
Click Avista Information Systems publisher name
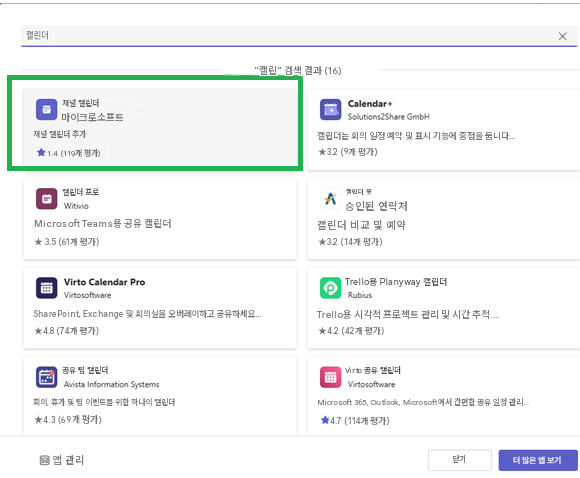point(111,384)
